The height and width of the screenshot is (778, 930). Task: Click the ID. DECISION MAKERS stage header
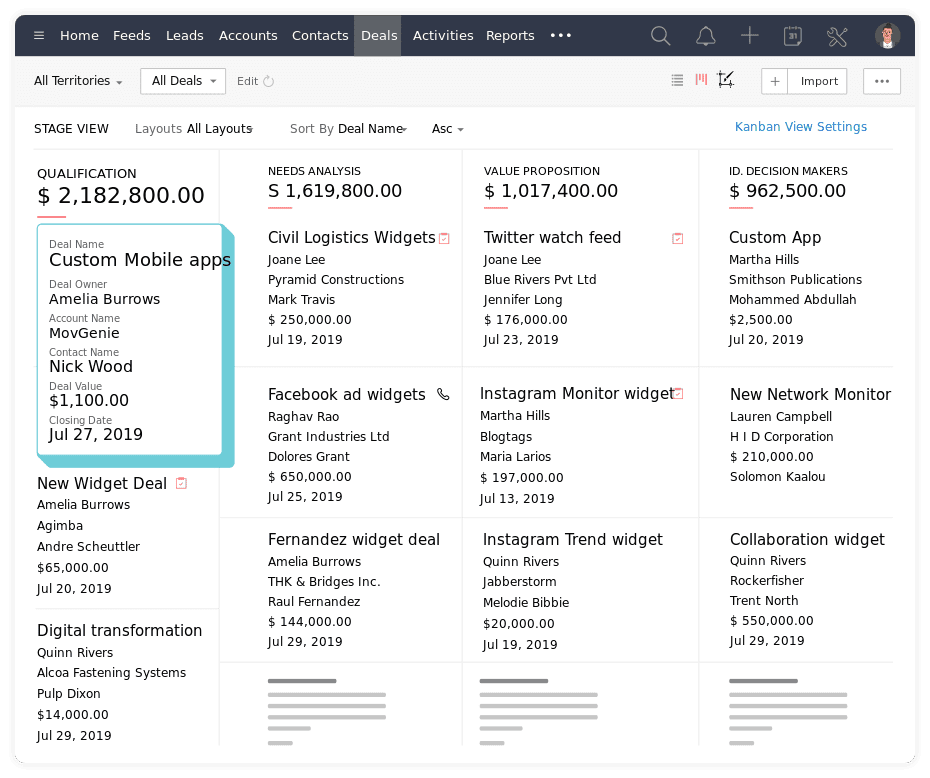(x=788, y=171)
